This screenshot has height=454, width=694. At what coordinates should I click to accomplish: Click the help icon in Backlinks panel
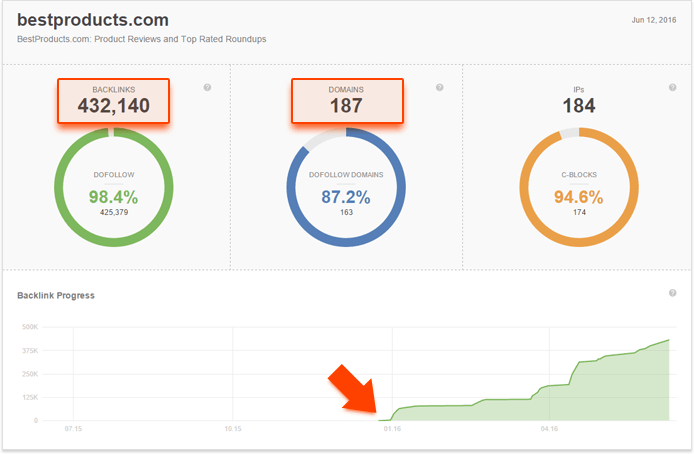click(207, 88)
